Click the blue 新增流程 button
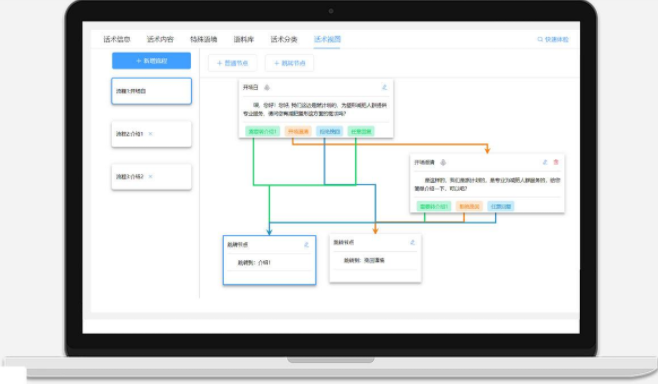Screen dimensions: 658x384 coord(151,61)
